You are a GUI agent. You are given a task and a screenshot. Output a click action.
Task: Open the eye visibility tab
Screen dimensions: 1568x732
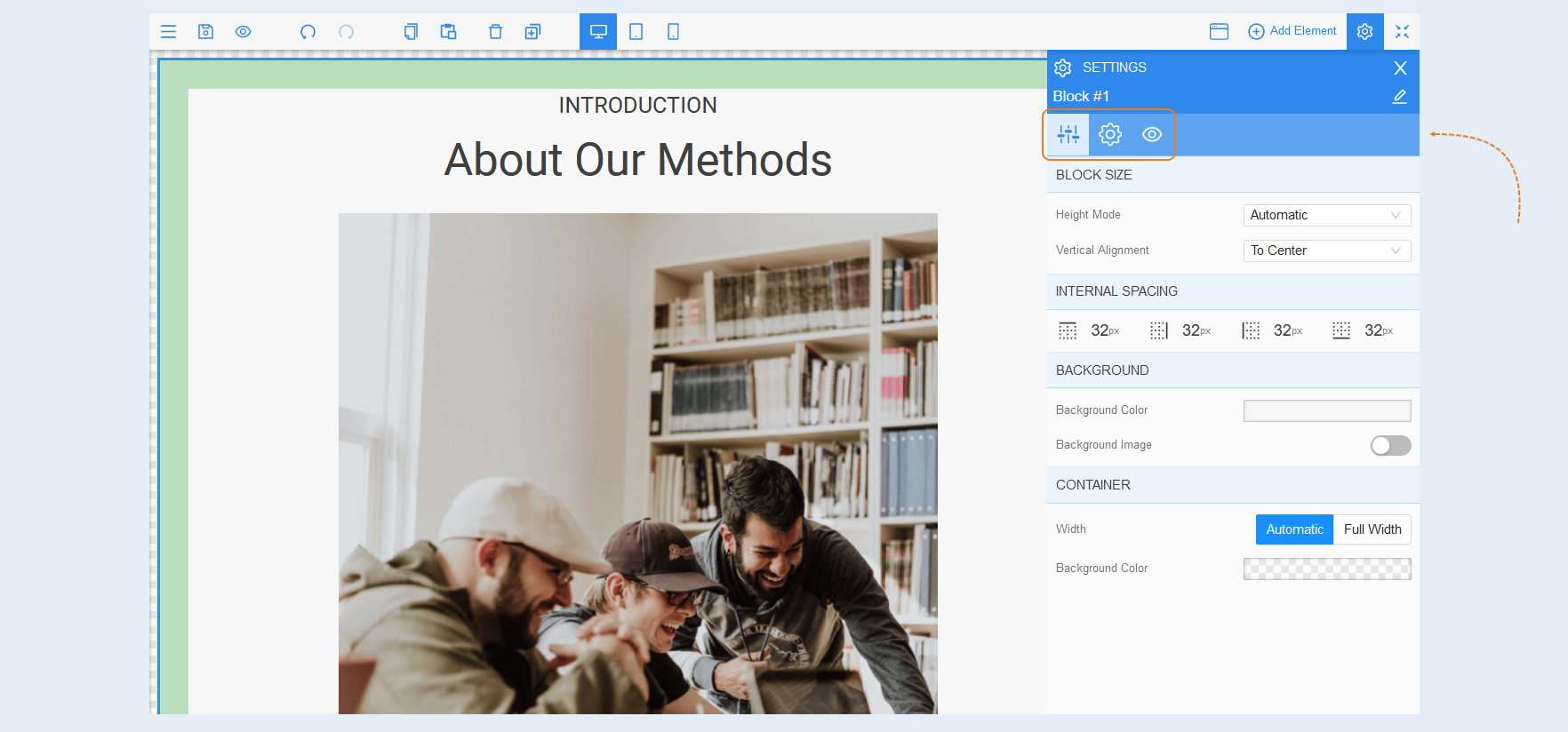1152,134
